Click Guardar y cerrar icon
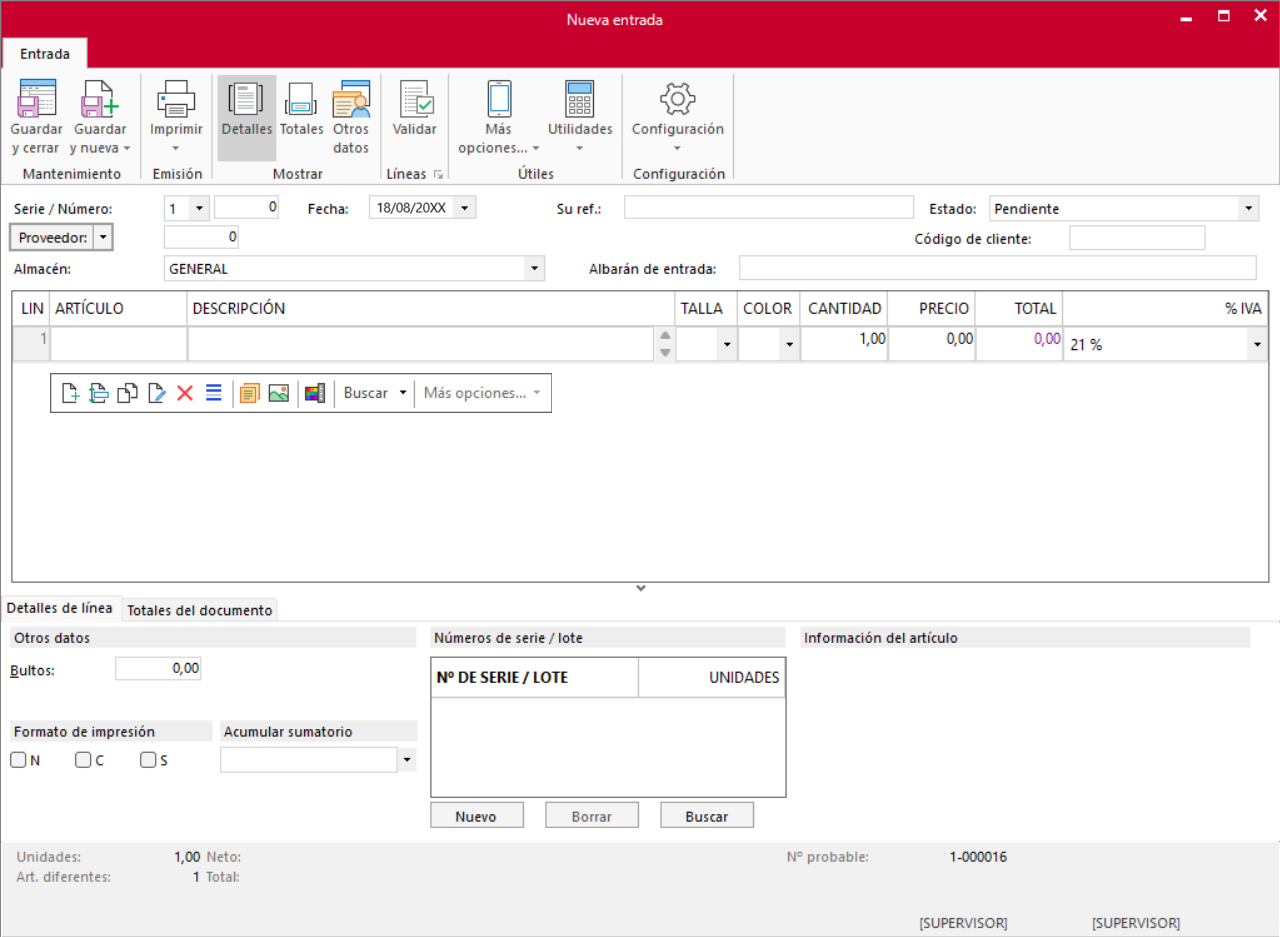This screenshot has height=937, width=1280. (37, 98)
